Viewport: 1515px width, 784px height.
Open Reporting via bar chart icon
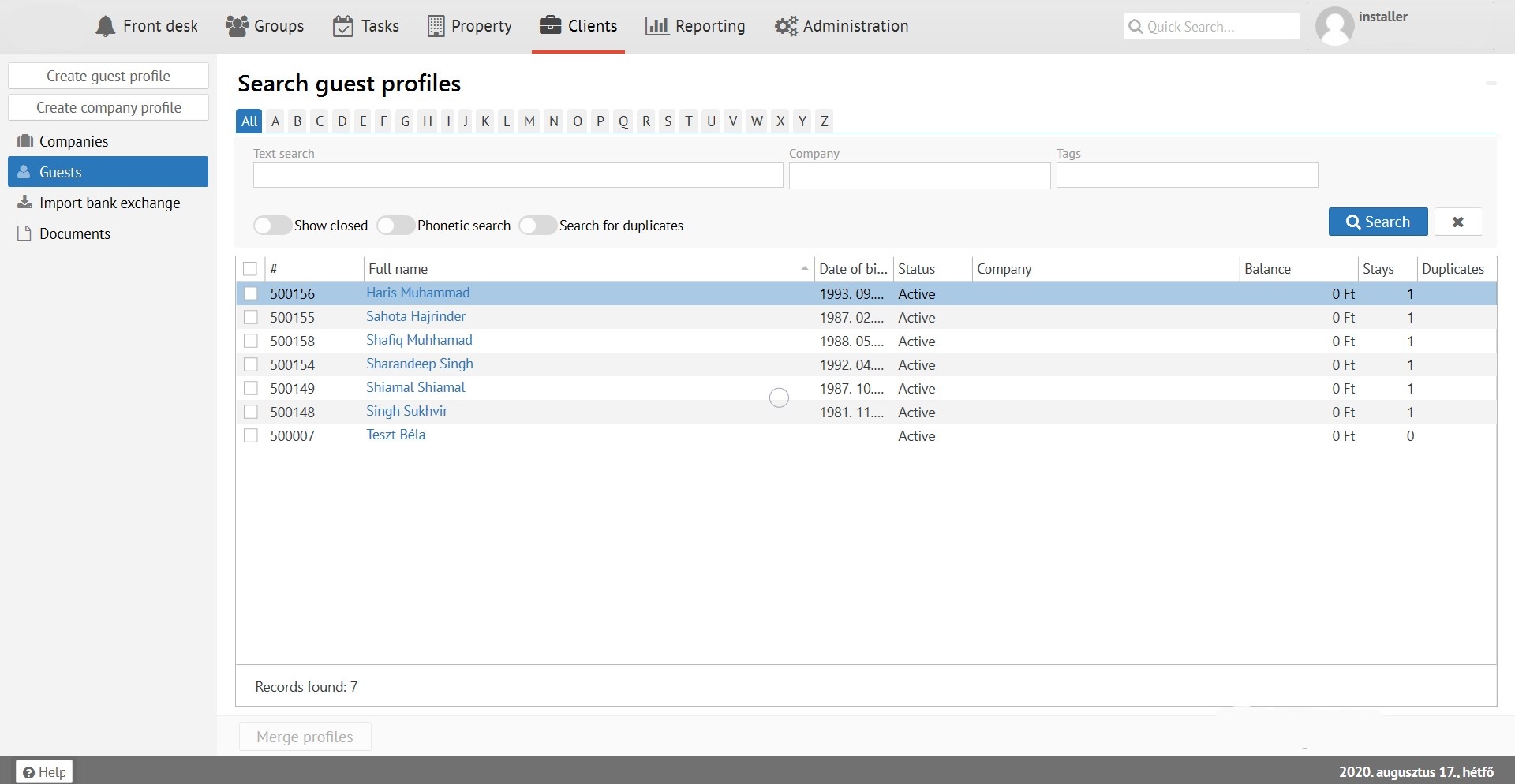tap(656, 26)
